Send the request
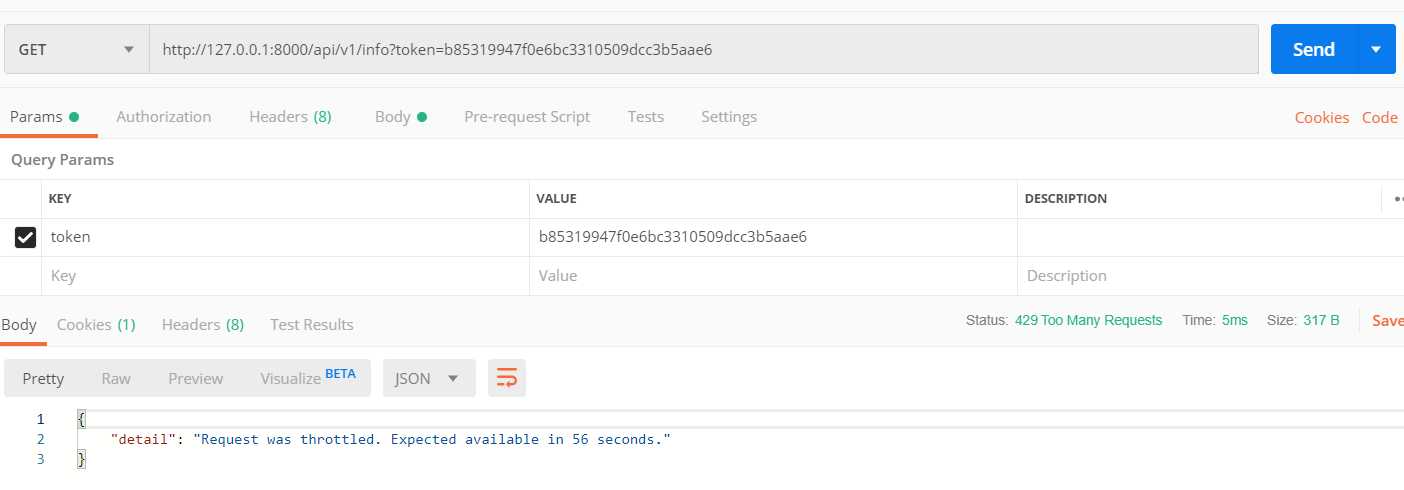The height and width of the screenshot is (490, 1404). pyautogui.click(x=1314, y=49)
